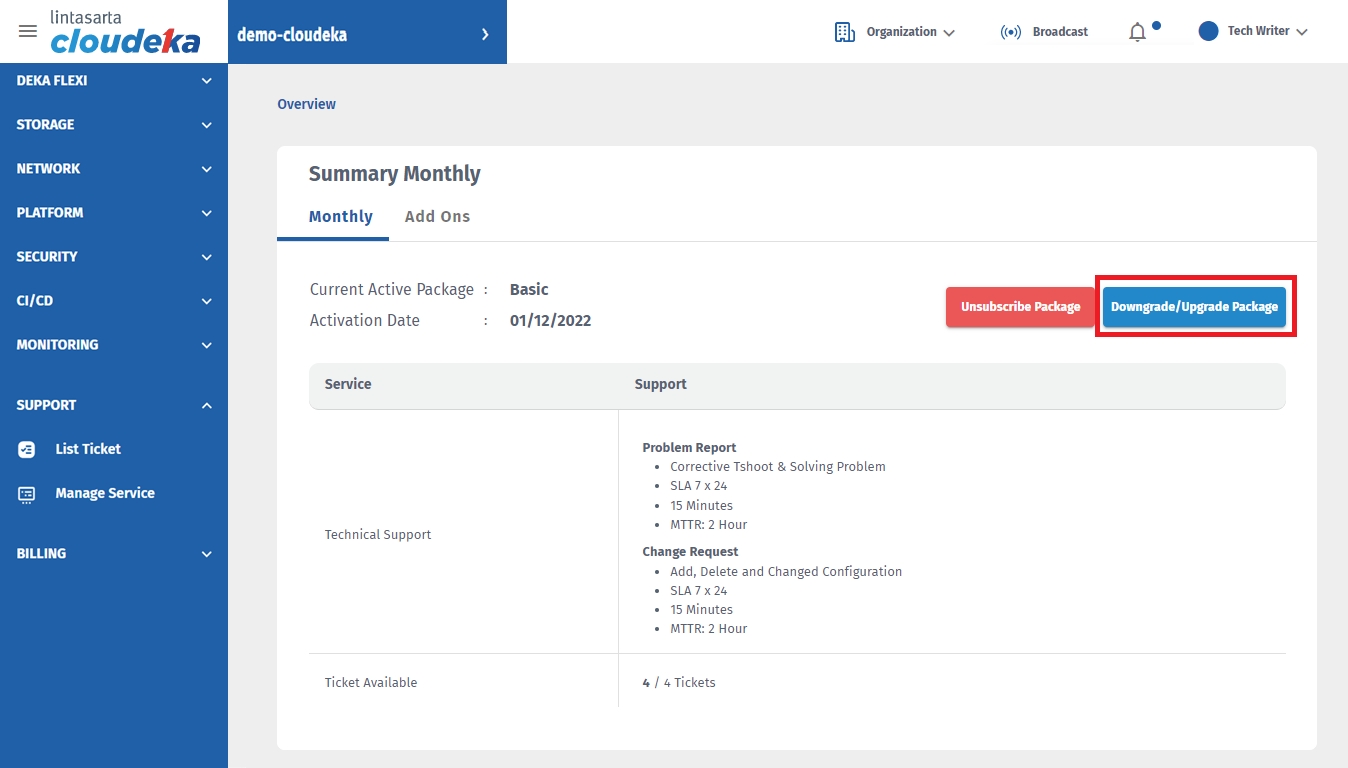Click the Downgrade/Upgrade Package button
Image resolution: width=1348 pixels, height=768 pixels.
(x=1194, y=307)
